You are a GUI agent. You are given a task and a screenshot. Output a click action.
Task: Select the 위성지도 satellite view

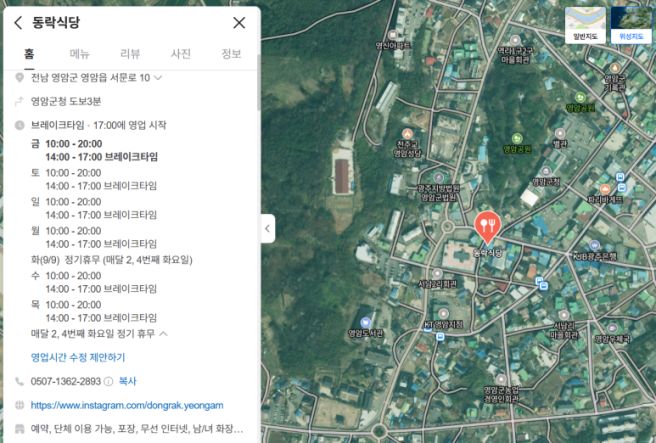coord(631,25)
